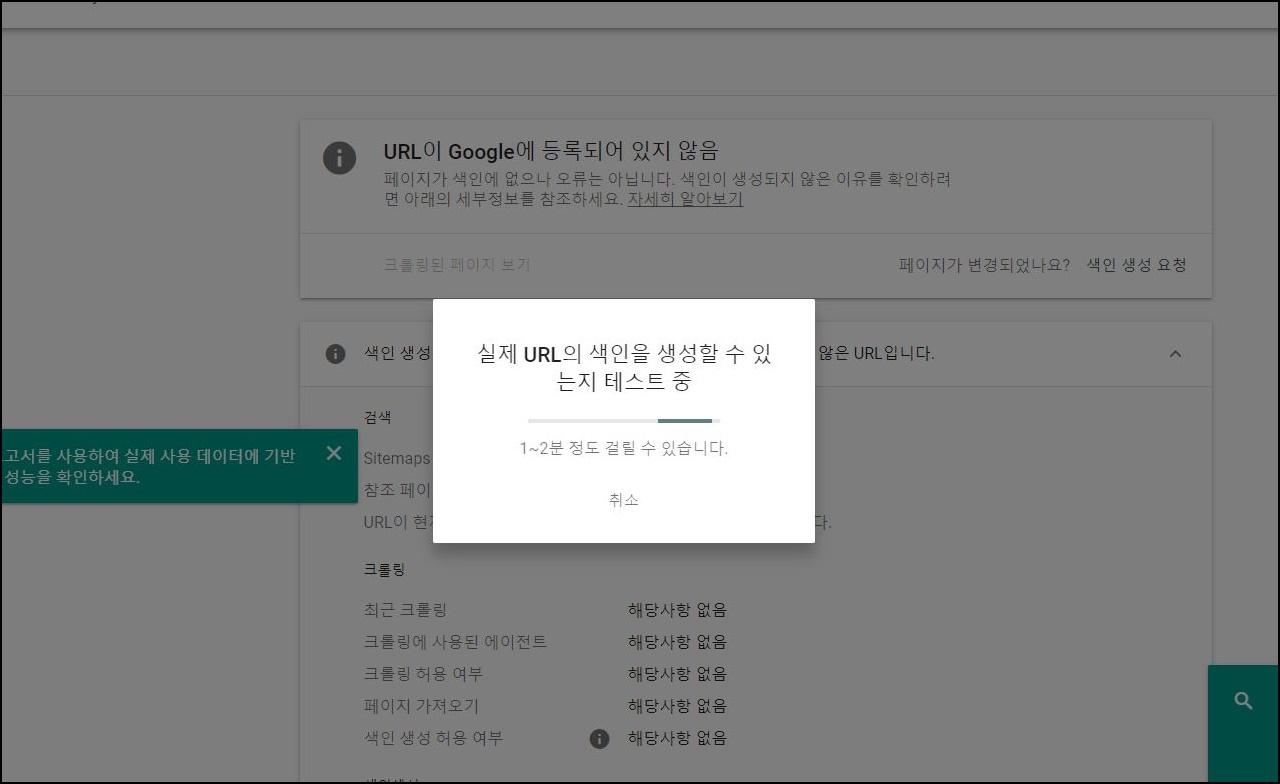
Task: Click the '페이지가 변경되었나요?' text
Action: [x=984, y=265]
